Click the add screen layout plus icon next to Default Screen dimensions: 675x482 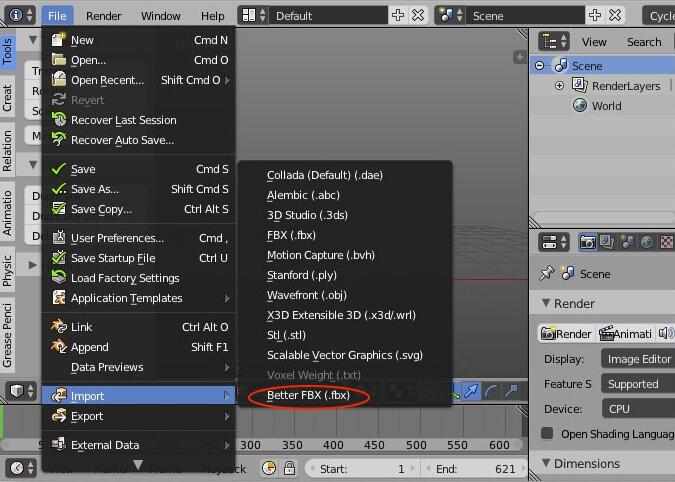pos(398,16)
